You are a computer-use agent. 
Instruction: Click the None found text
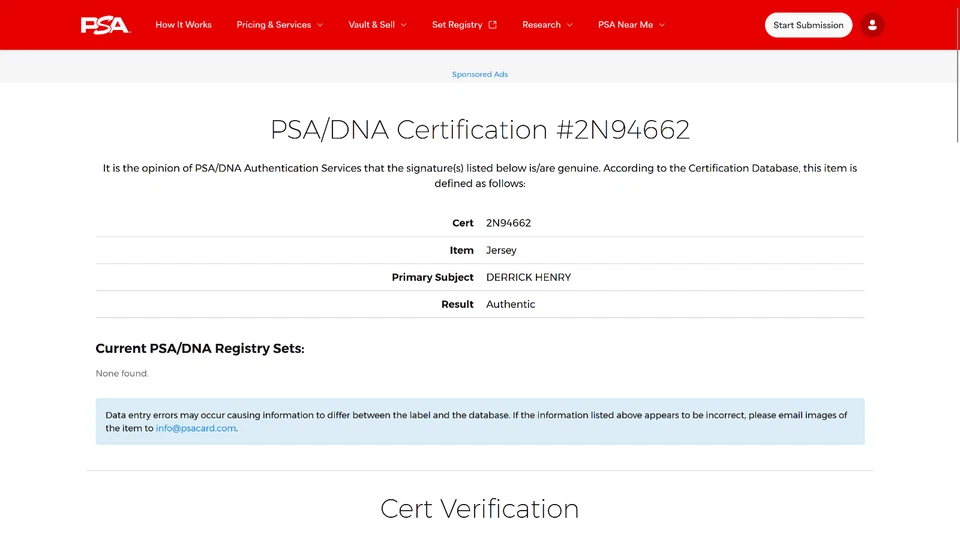click(x=122, y=373)
